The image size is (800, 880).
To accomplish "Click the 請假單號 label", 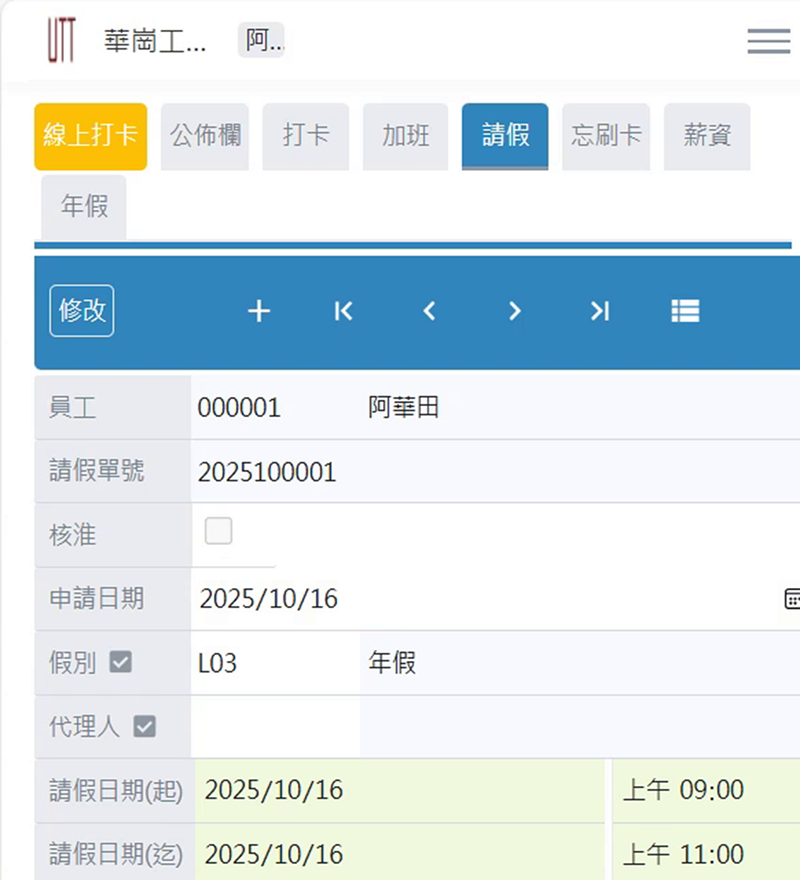I will pos(97,471).
